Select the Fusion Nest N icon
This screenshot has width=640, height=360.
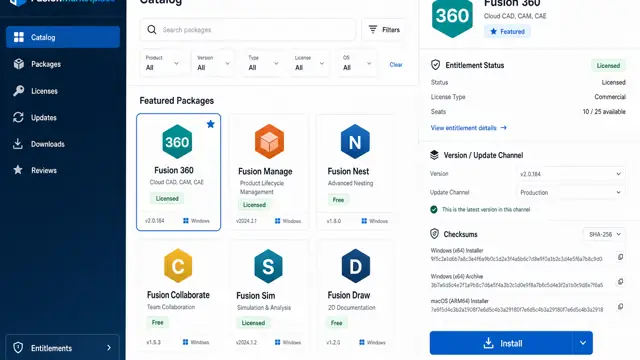355,141
